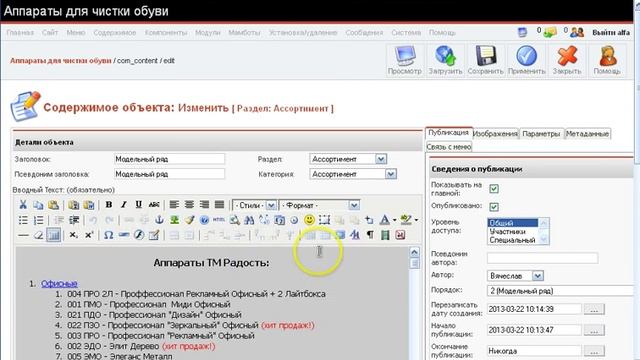Open the Find binoculars tool
The width and height of the screenshot is (640, 360).
(x=249, y=220)
